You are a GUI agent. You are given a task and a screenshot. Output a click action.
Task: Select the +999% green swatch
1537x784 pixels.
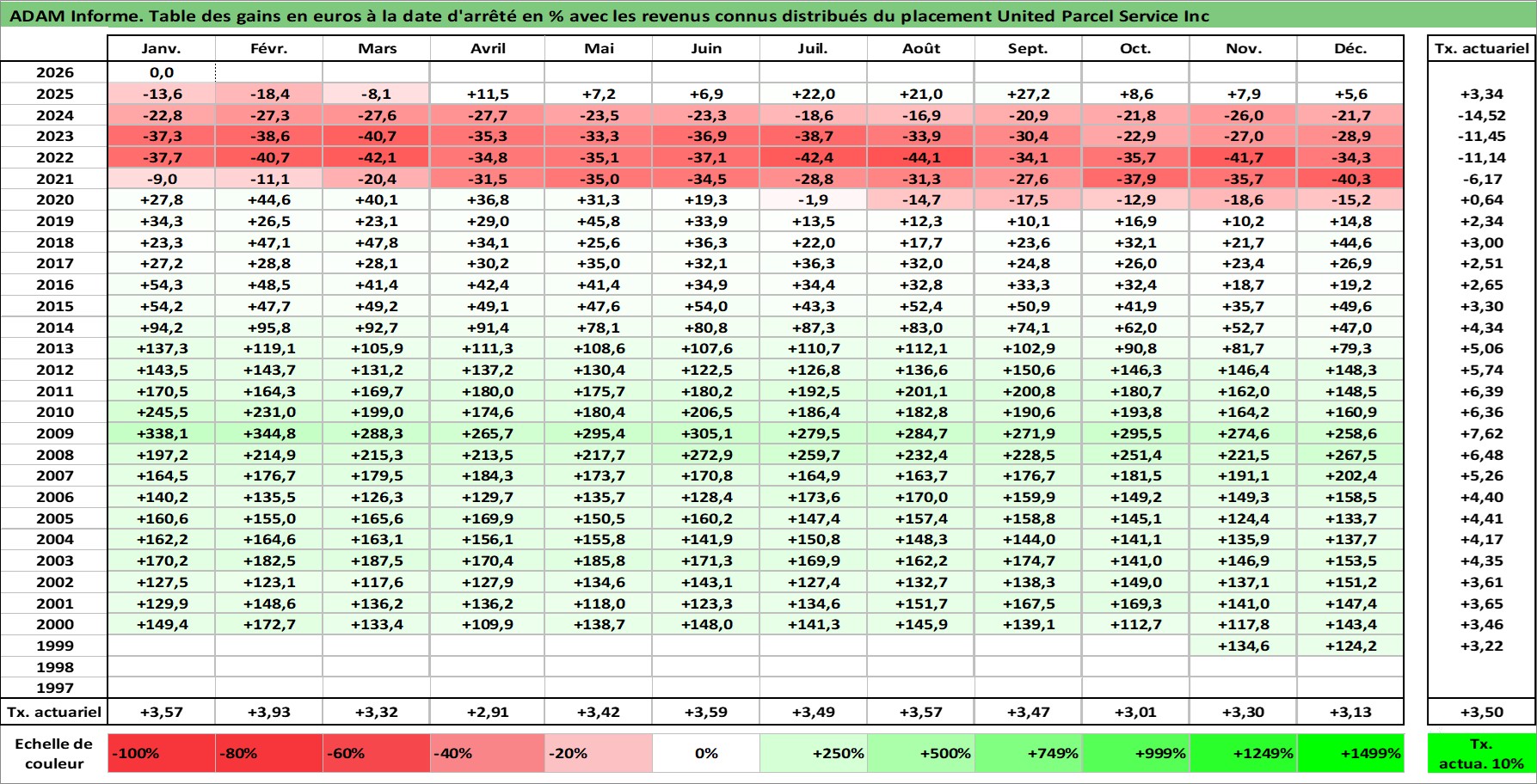point(1136,753)
